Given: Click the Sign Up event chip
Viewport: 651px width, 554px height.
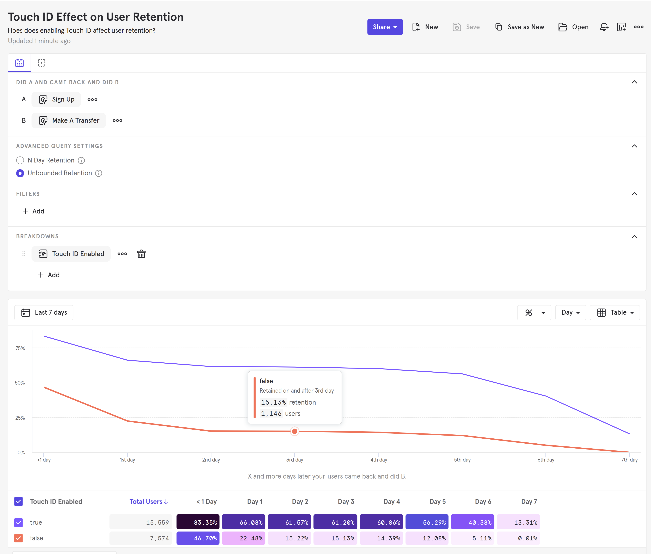Looking at the screenshot, I should (56, 99).
